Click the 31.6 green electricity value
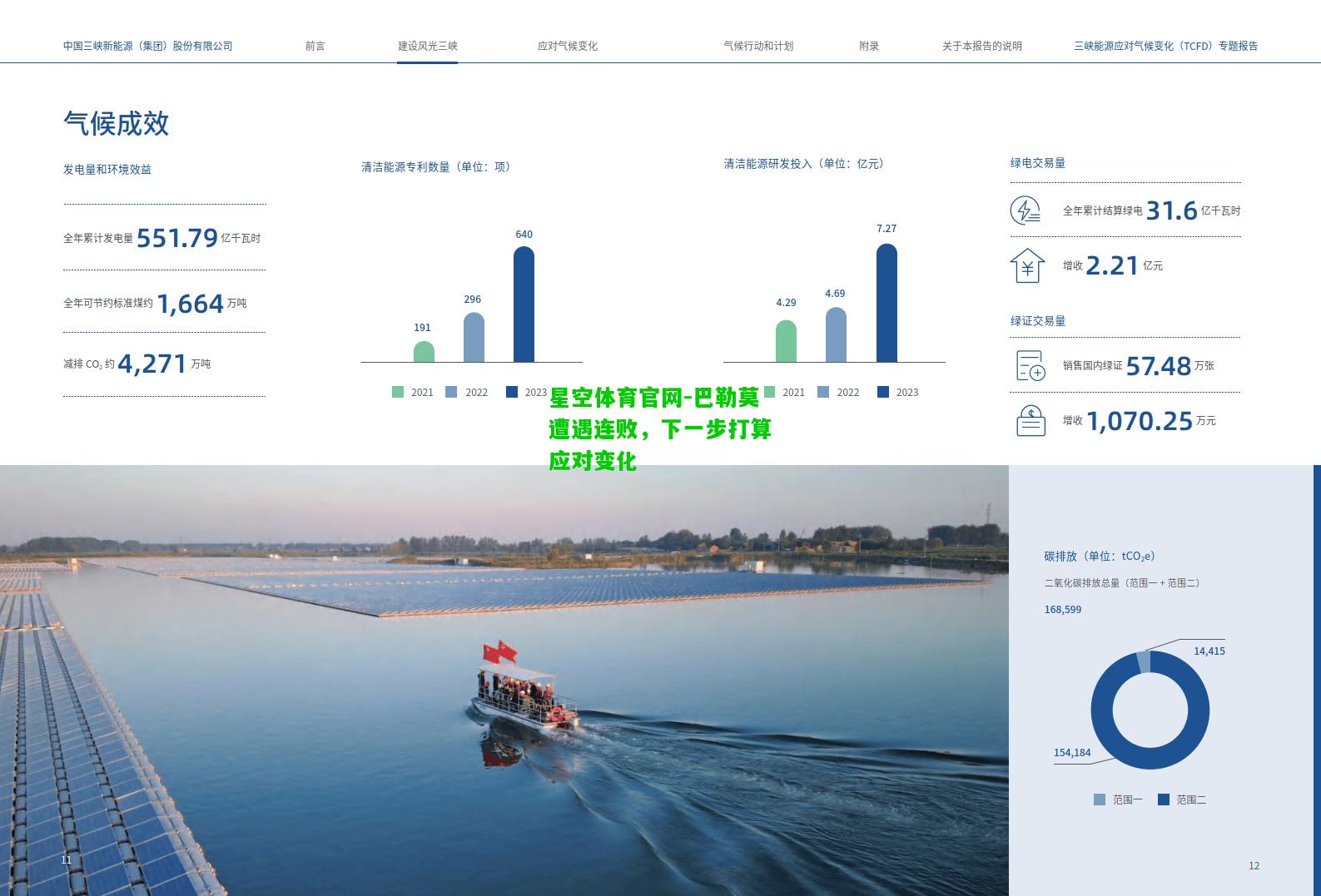The width and height of the screenshot is (1321, 896). point(1171,211)
